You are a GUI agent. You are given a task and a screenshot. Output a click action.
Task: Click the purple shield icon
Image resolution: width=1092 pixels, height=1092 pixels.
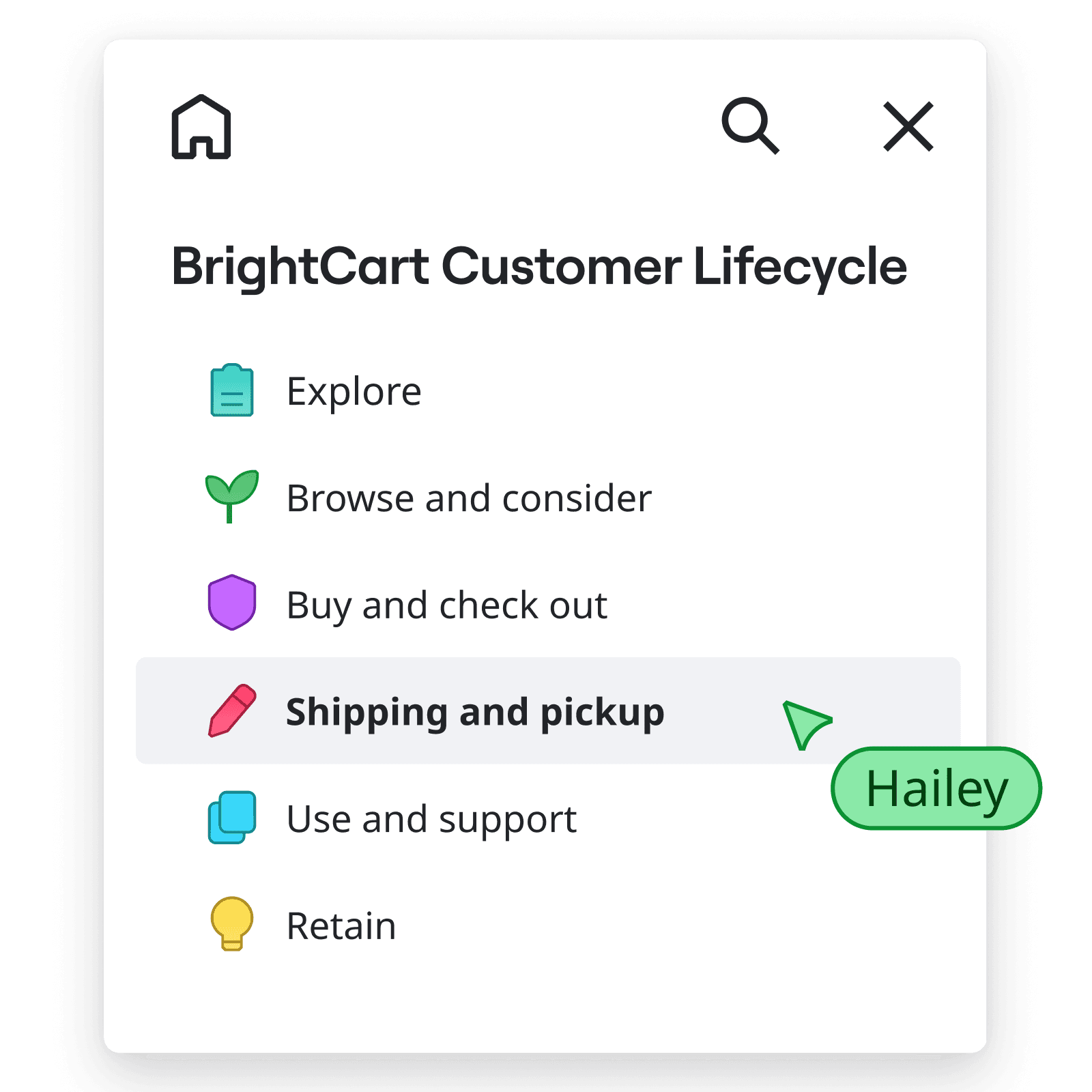pos(232,603)
